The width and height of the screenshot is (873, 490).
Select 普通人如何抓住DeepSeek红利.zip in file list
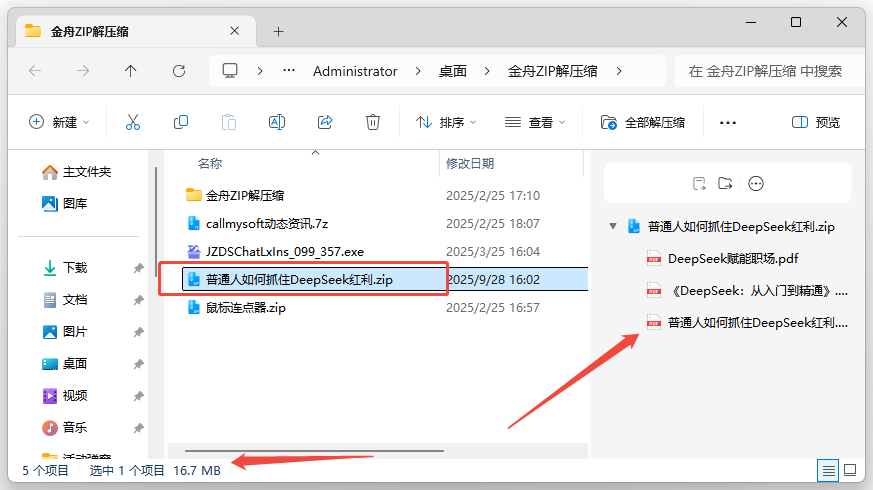point(385,280)
